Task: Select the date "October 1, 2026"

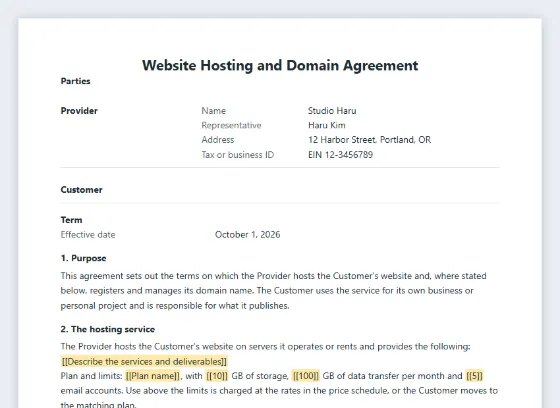Action: 248,235
